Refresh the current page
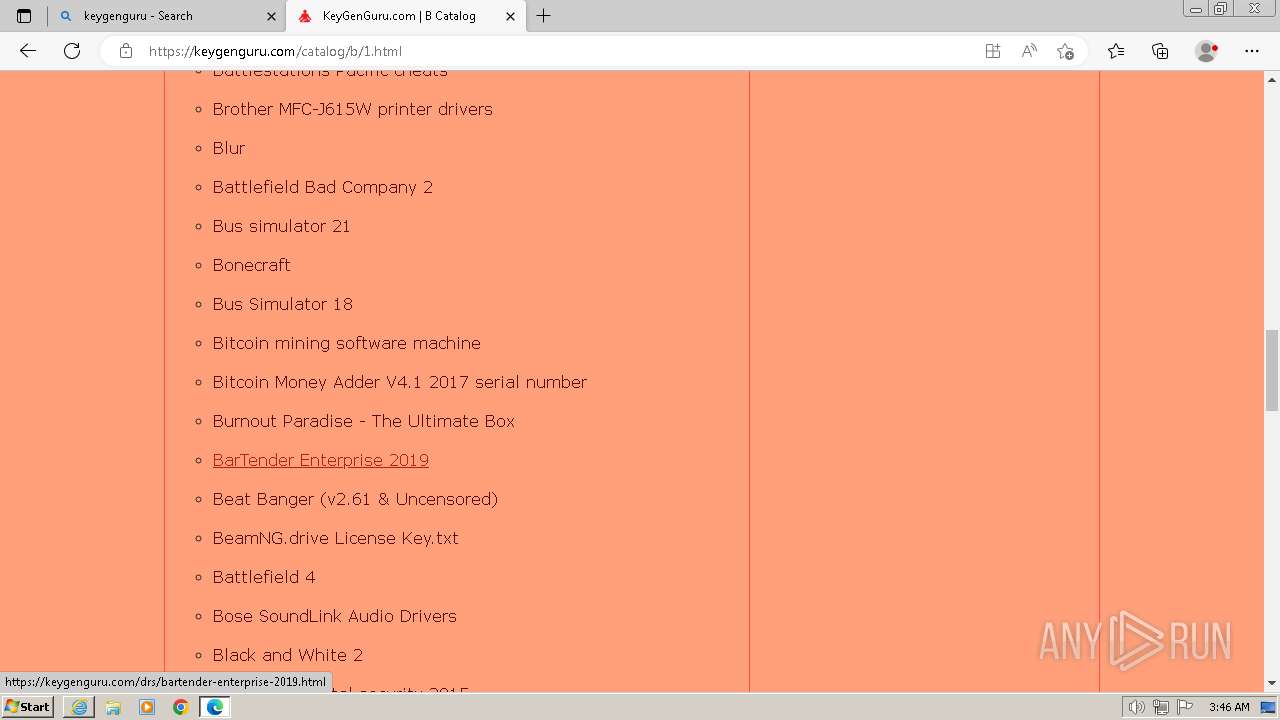The height and width of the screenshot is (720, 1280). pyautogui.click(x=72, y=51)
